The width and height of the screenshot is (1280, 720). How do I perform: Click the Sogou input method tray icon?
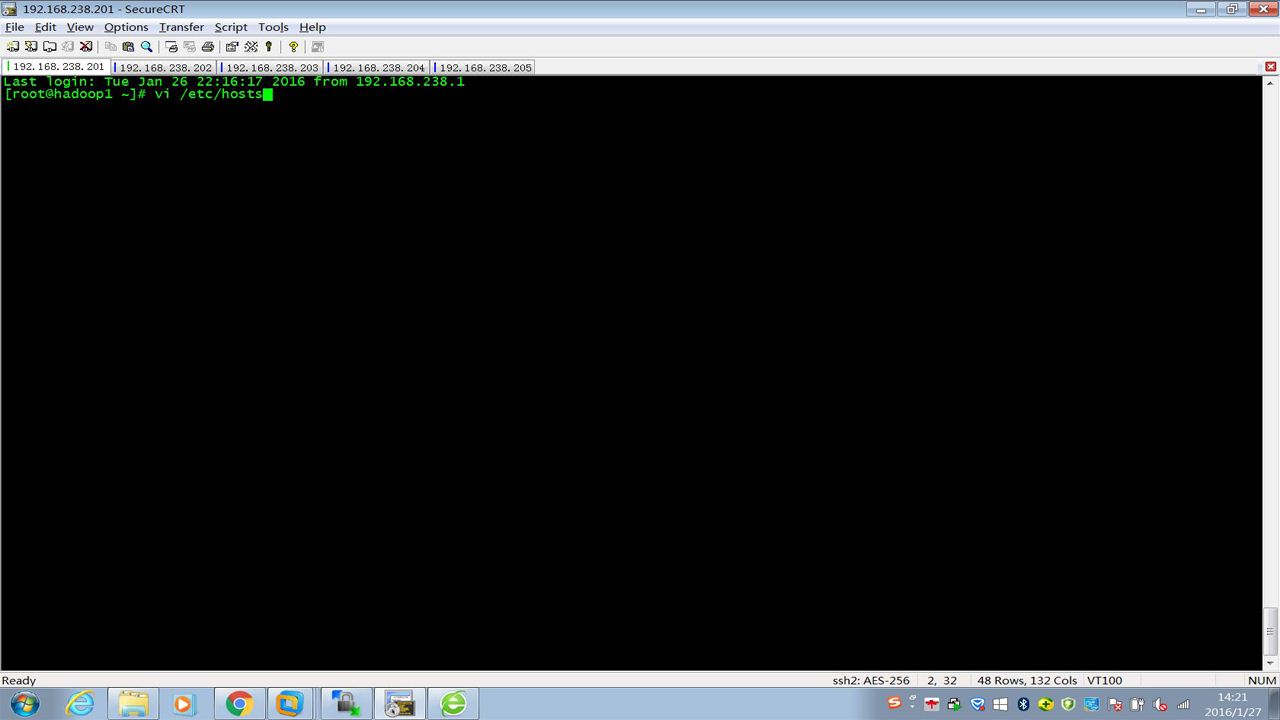[894, 703]
